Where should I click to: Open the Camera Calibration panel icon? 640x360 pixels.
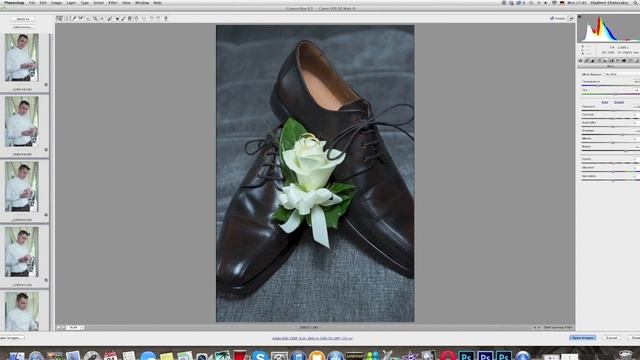[624, 60]
